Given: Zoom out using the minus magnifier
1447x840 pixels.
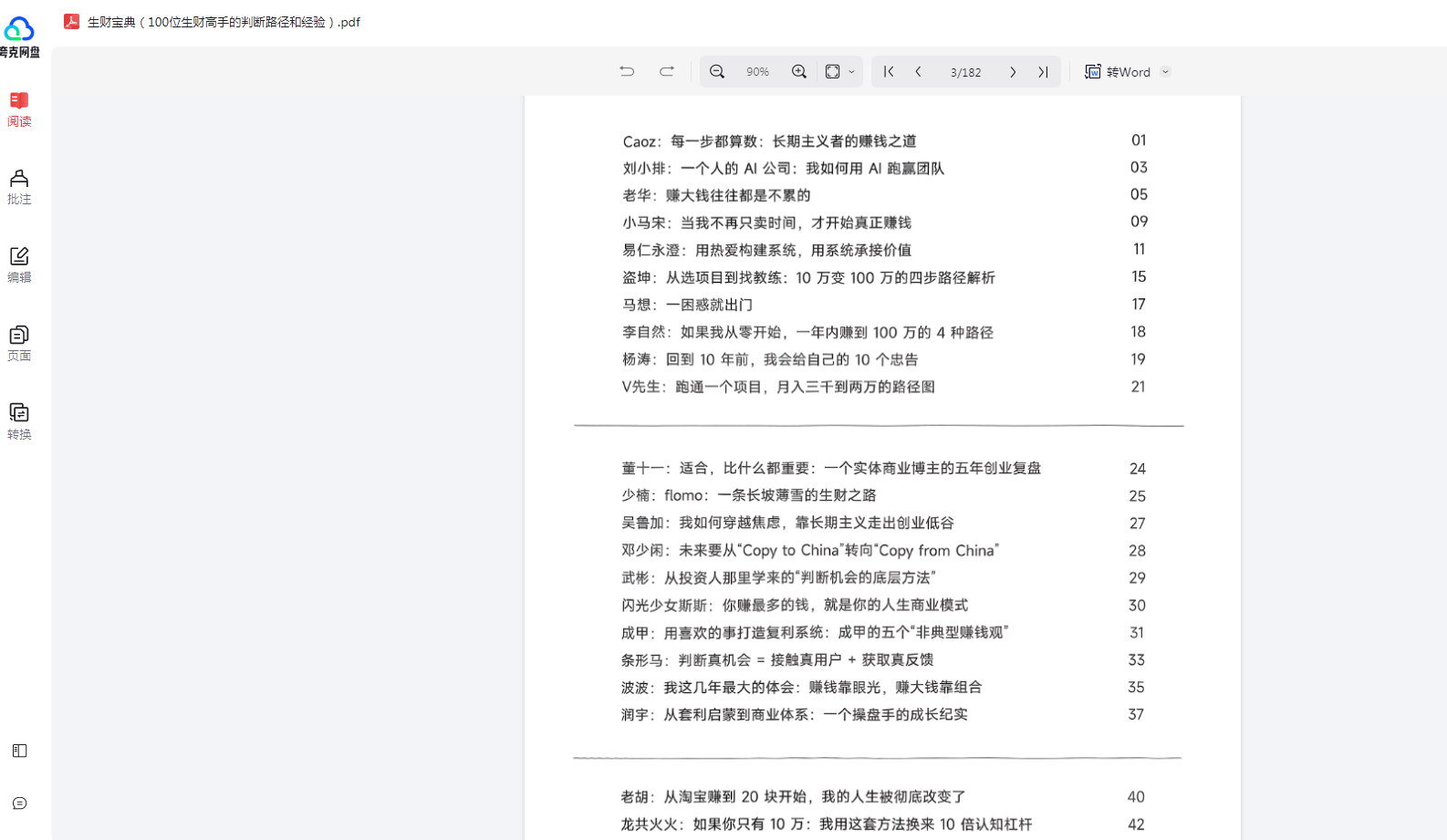Looking at the screenshot, I should click(717, 72).
